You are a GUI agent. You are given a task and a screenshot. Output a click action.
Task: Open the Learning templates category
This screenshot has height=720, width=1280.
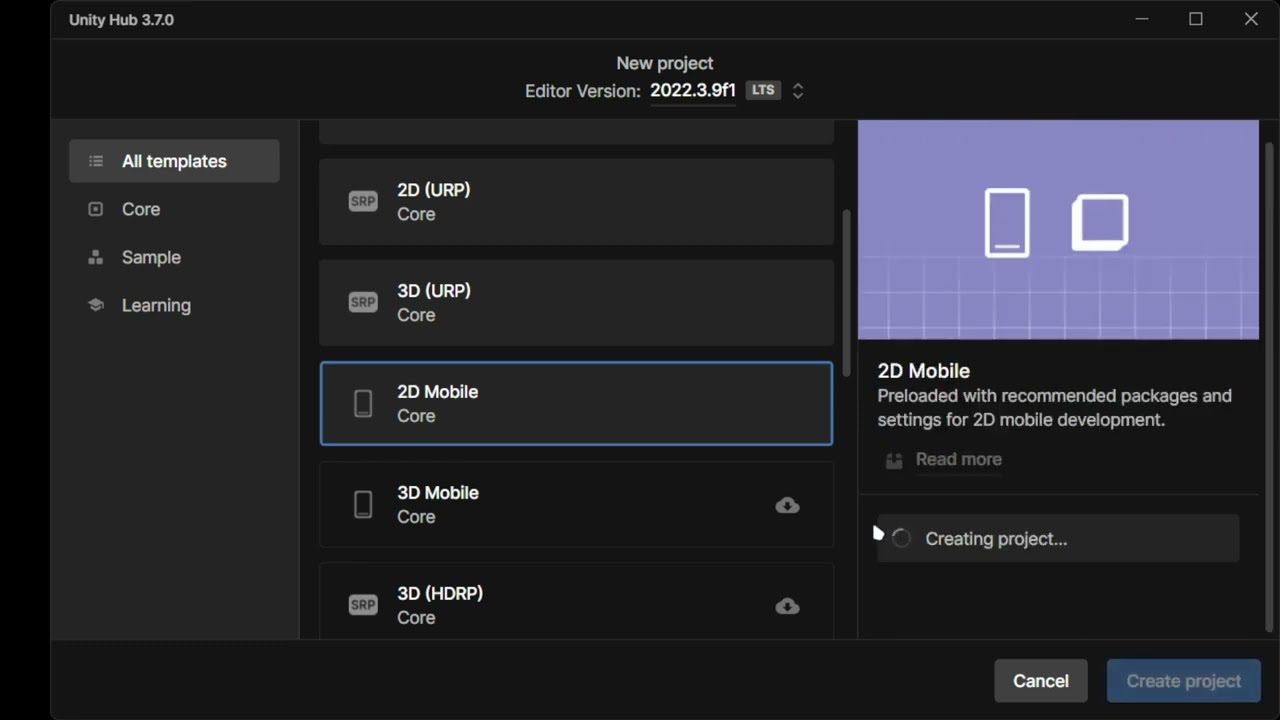coord(174,305)
